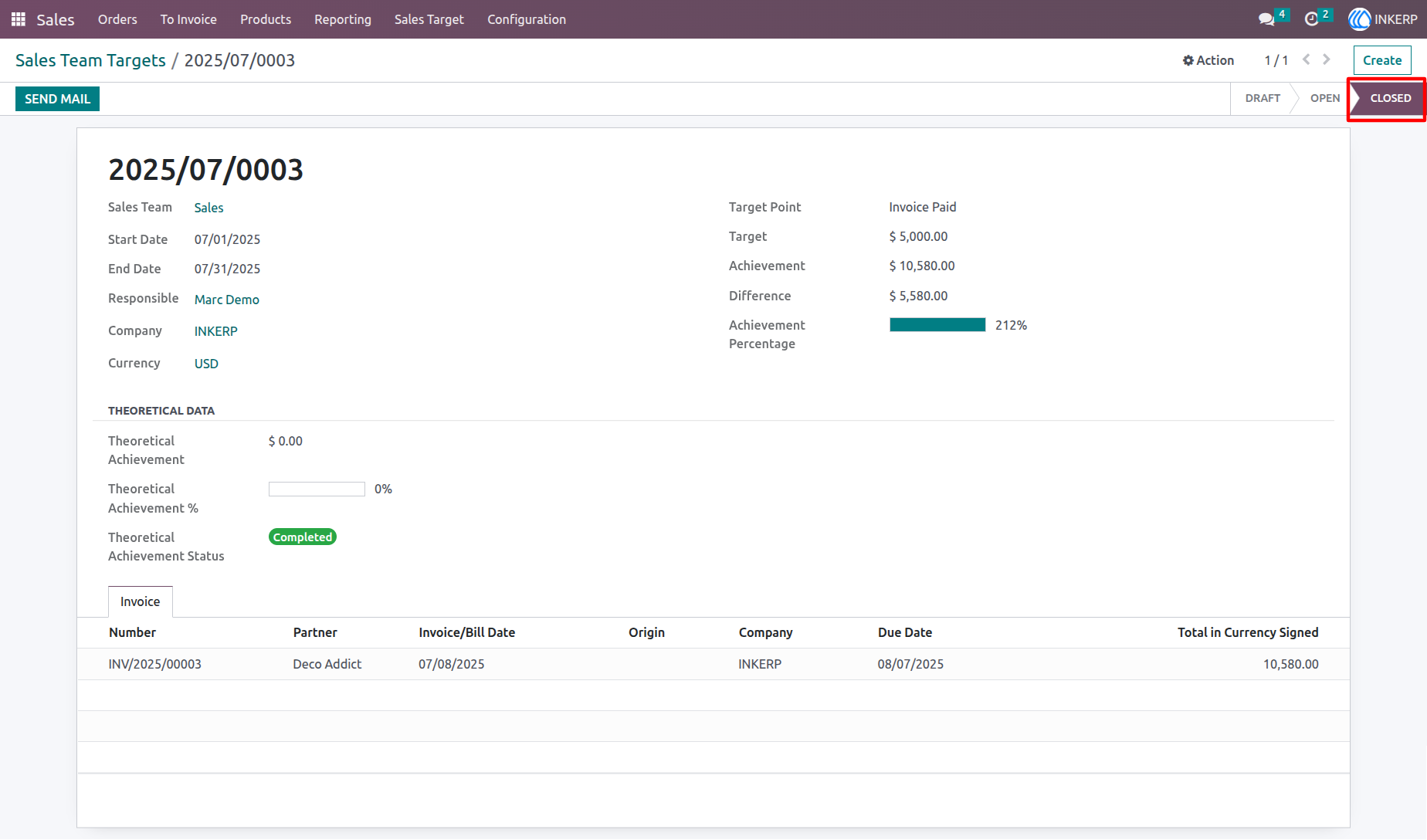Open the Marc Demo responsible link
The height and width of the screenshot is (840, 1427).
click(227, 300)
